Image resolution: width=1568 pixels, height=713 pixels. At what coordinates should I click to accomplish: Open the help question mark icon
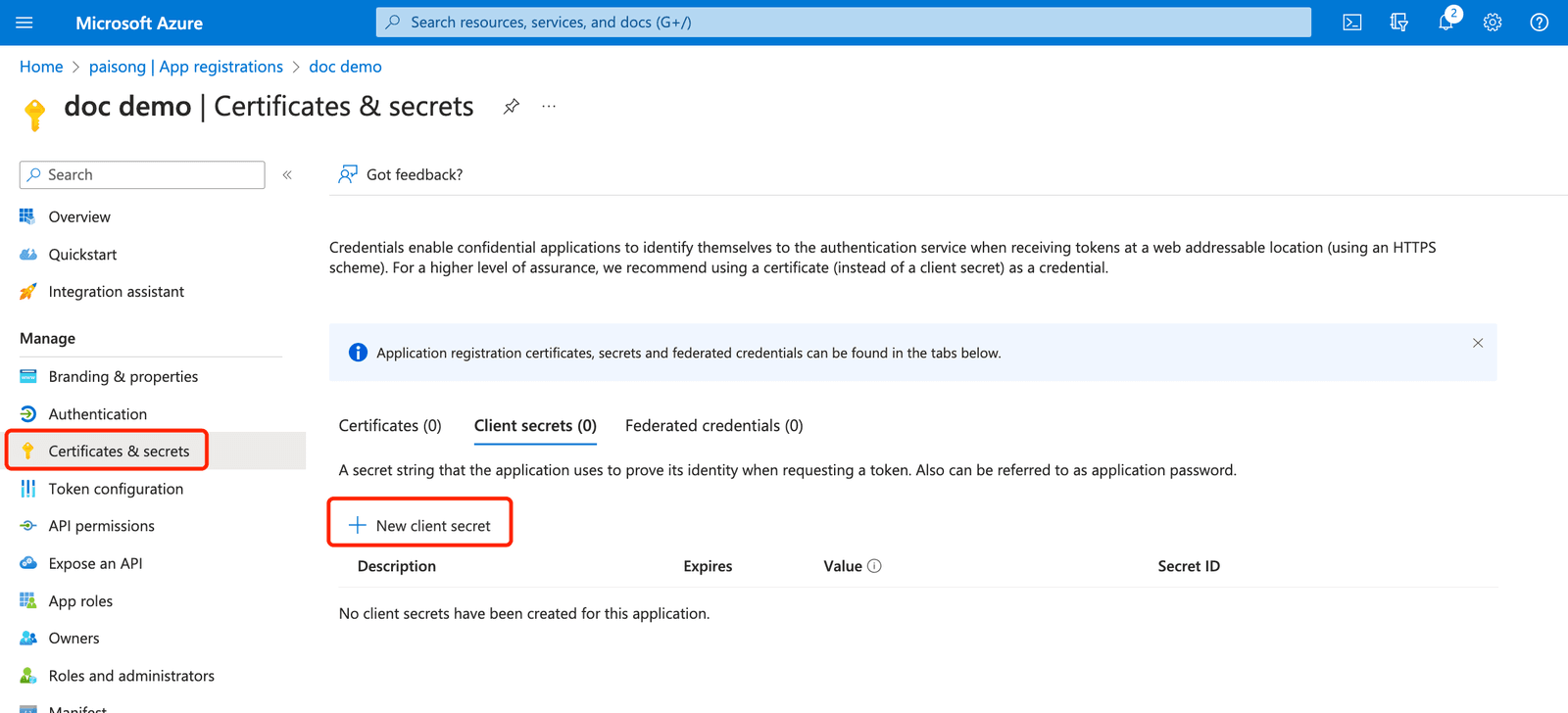(x=1540, y=23)
